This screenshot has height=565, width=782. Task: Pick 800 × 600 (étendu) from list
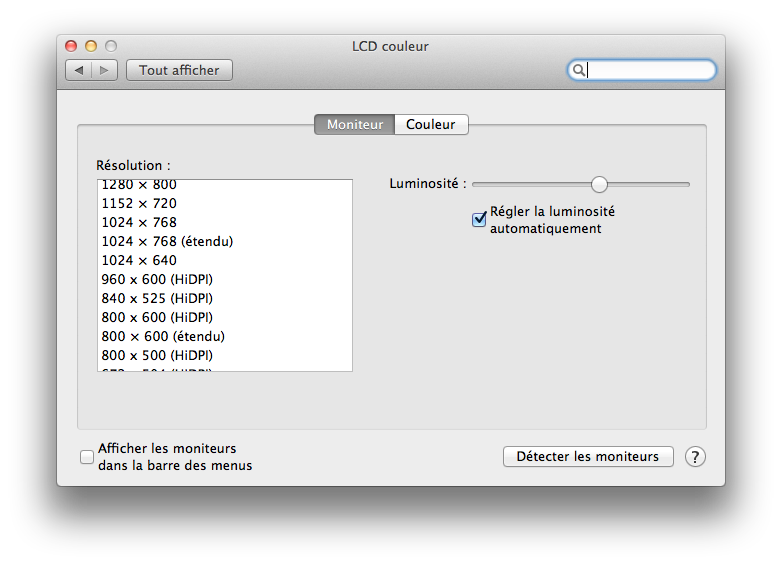point(224,337)
